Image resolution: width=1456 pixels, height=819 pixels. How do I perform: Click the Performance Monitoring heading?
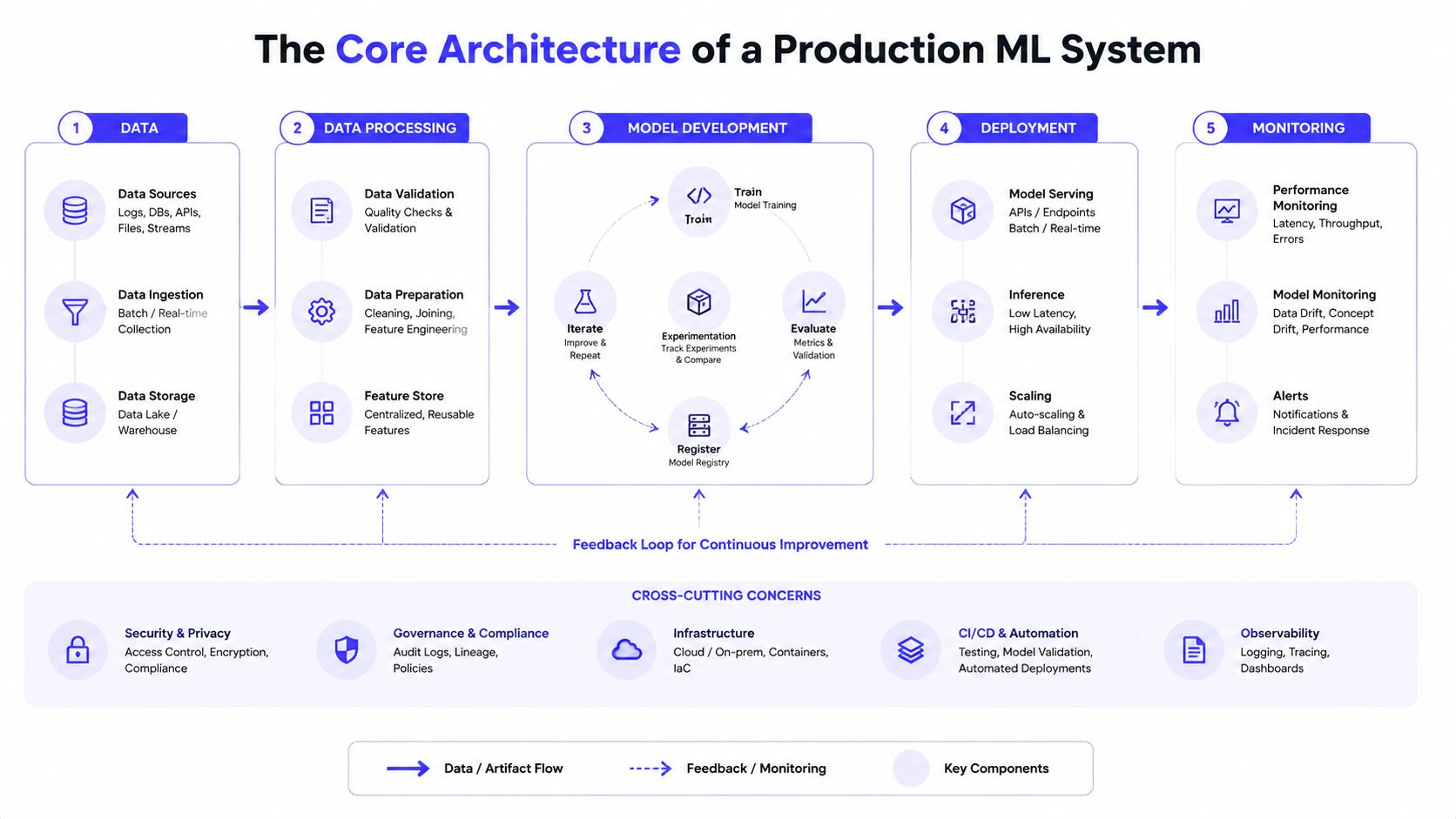[1310, 198]
